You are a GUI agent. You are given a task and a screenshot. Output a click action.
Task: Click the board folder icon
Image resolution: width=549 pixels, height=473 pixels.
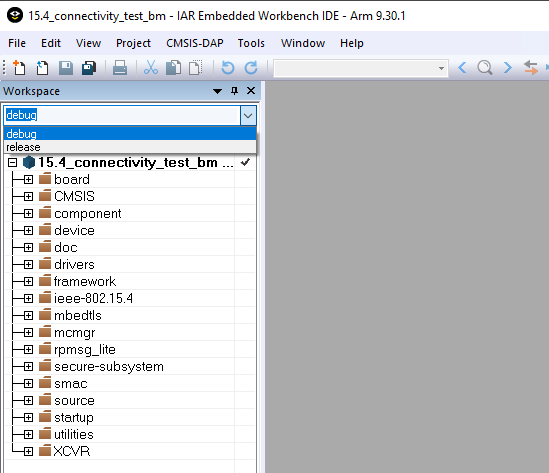[45, 179]
